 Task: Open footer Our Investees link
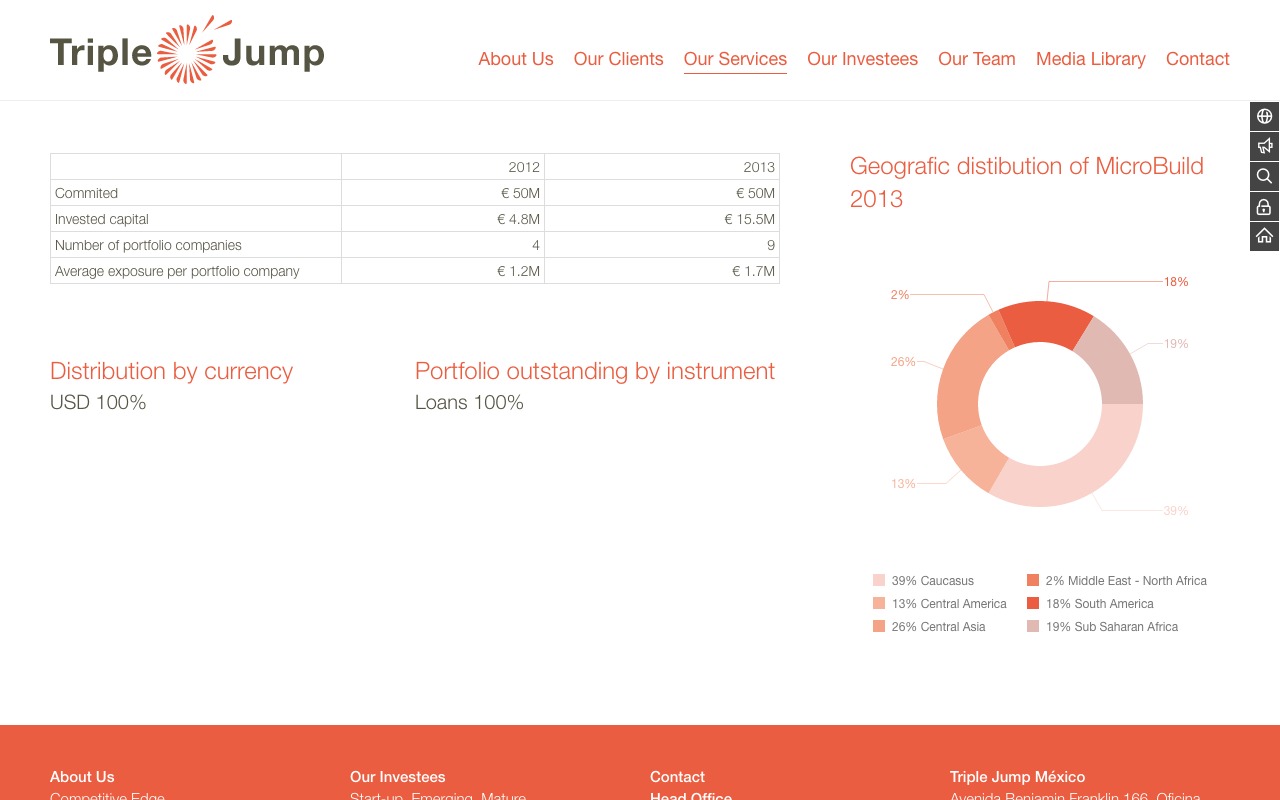[x=397, y=777]
